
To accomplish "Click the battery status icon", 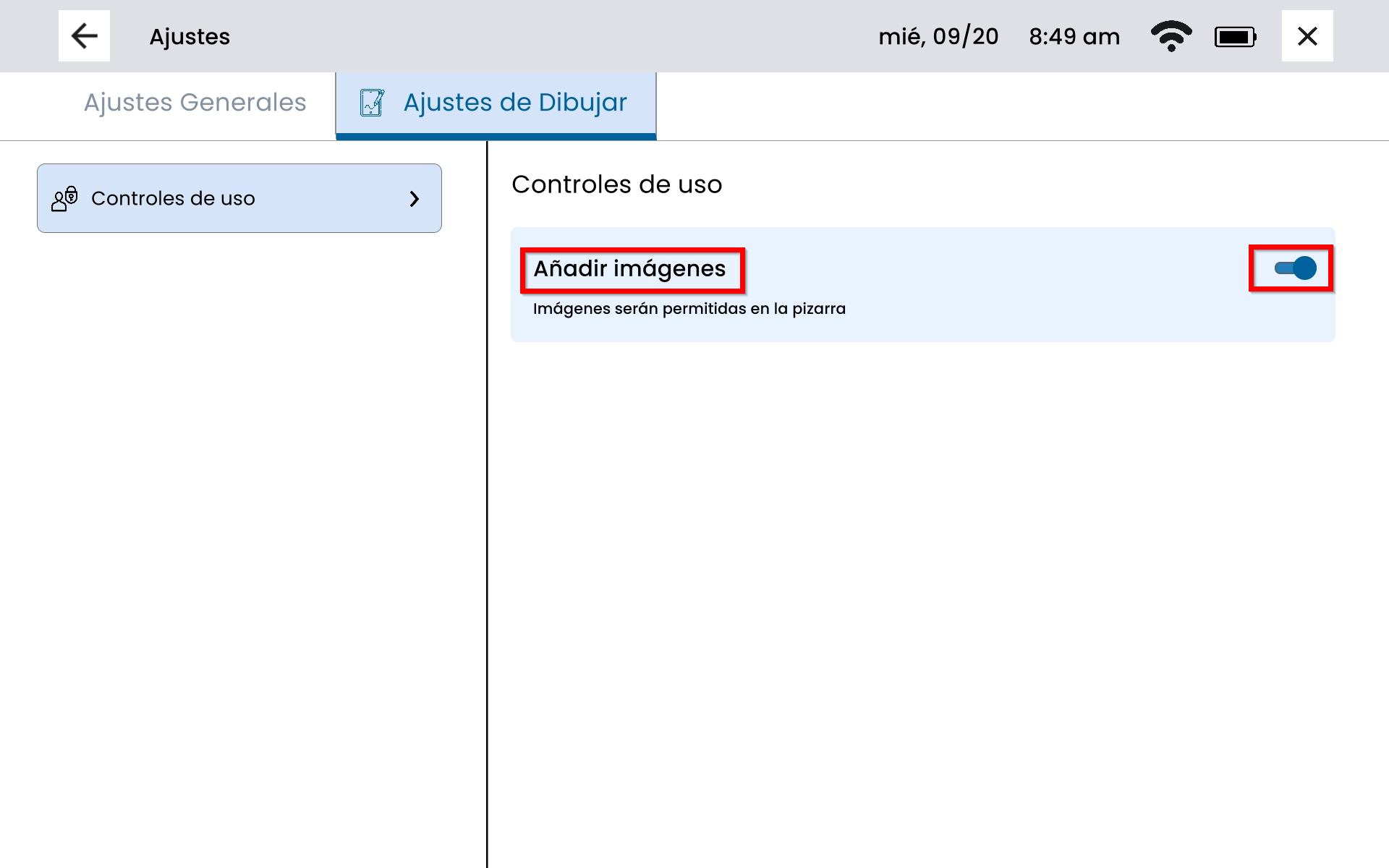I will [x=1235, y=37].
